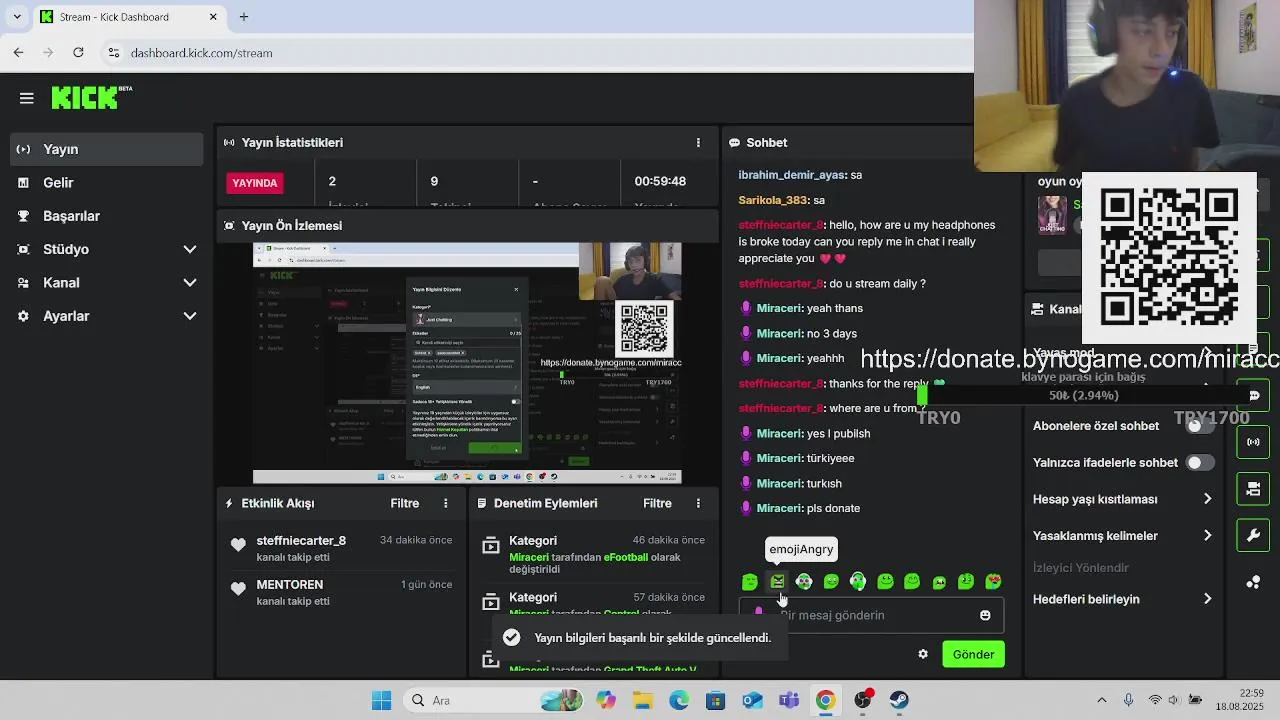
Task: Click MENTOREN follow event in activity feed
Action: click(x=343, y=592)
